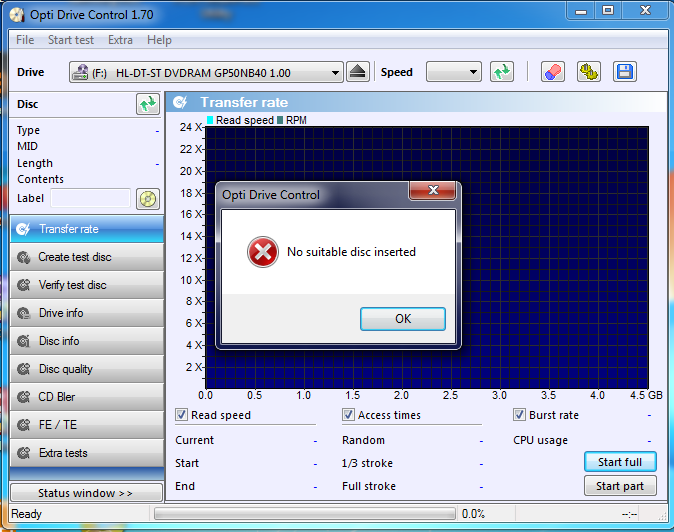Click the Ready status text
This screenshot has height=532, width=674.
27,514
